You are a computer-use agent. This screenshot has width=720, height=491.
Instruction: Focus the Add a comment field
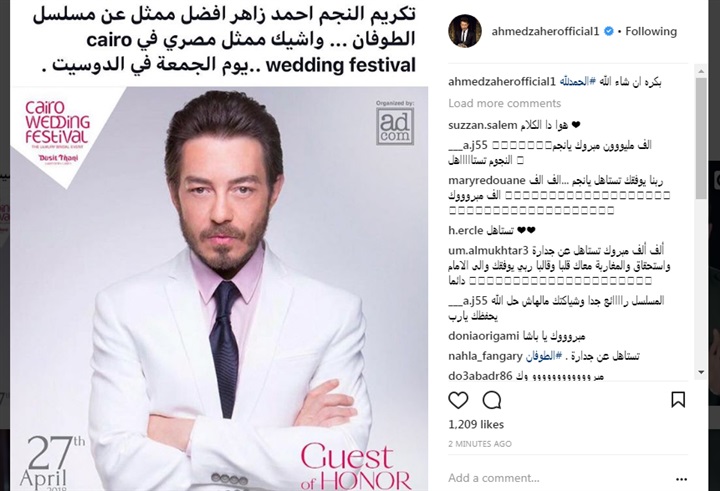pyautogui.click(x=556, y=478)
